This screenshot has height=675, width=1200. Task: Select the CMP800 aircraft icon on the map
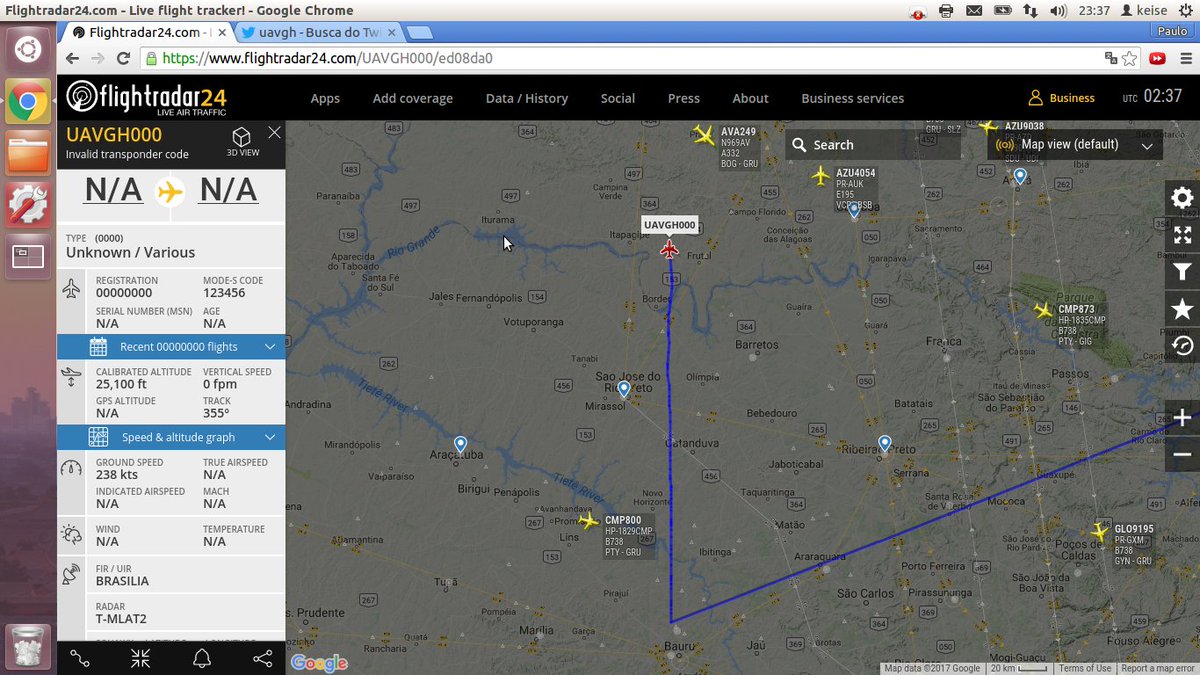point(589,521)
